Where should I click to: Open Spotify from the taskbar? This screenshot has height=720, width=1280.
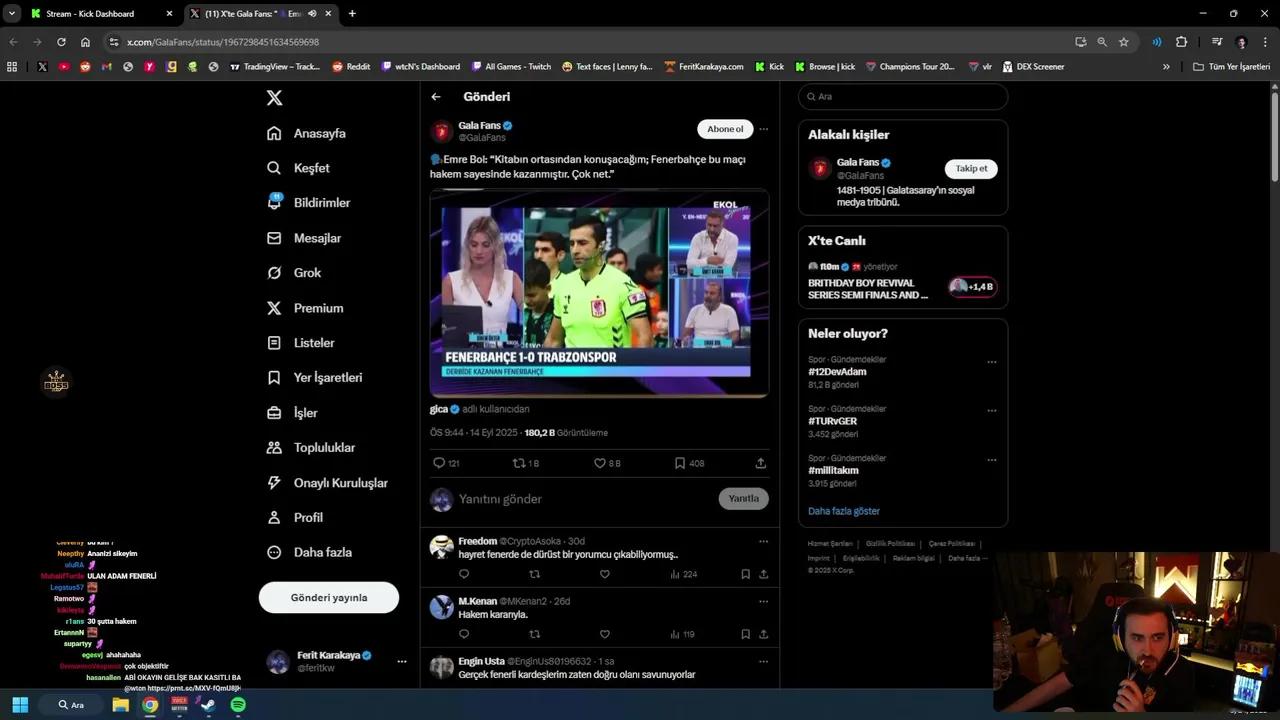click(238, 705)
